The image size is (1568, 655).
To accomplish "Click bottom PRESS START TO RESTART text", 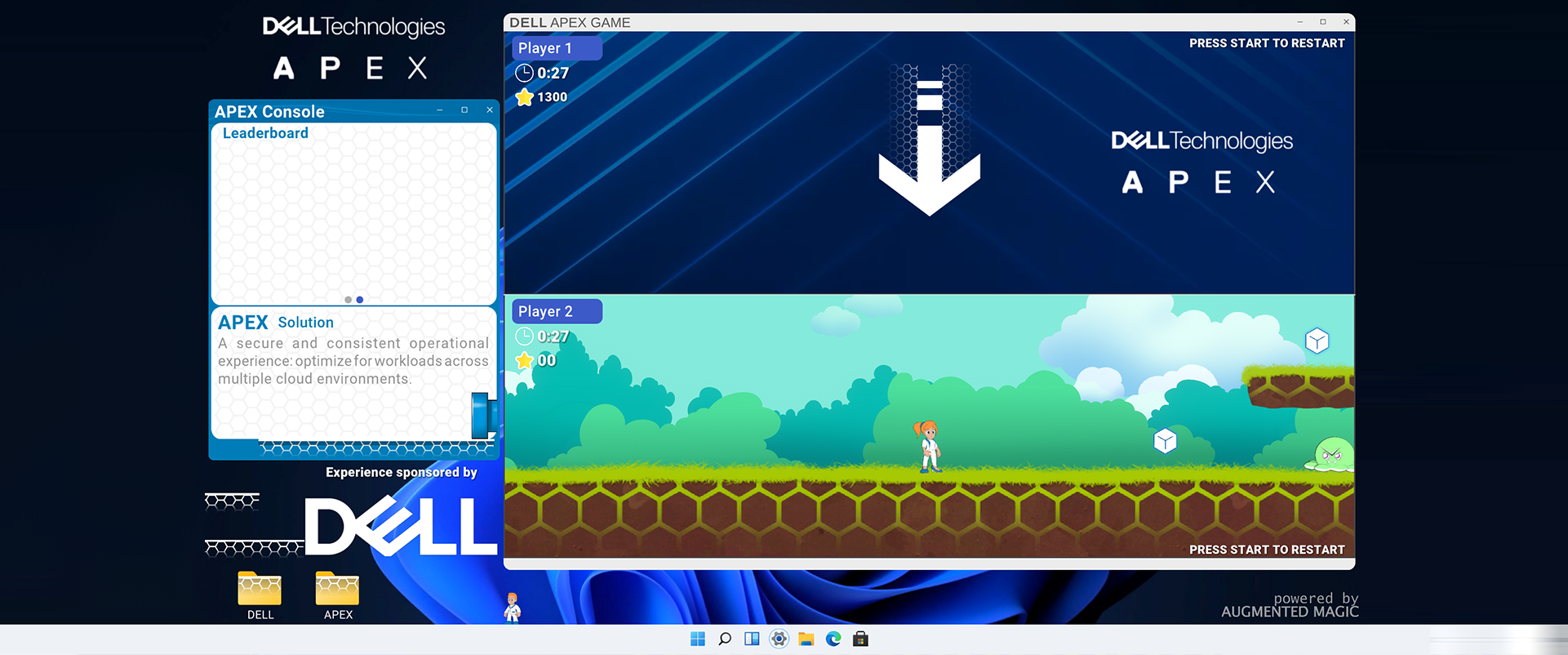I will coord(1267,550).
